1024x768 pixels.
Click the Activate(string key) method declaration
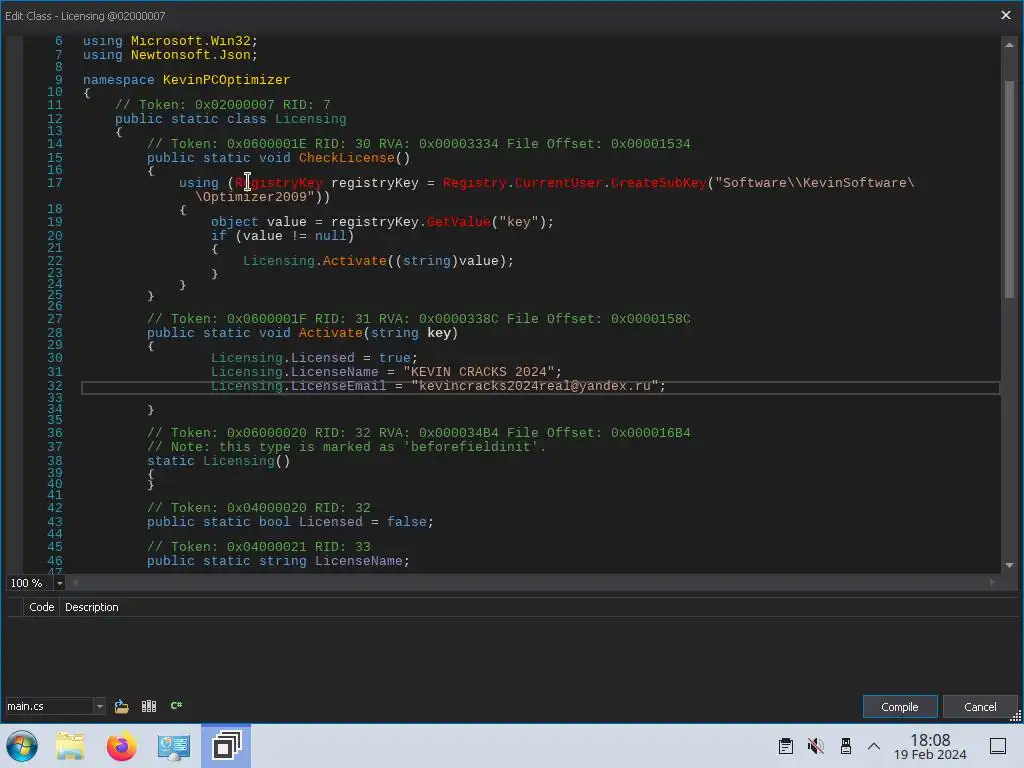click(x=302, y=333)
